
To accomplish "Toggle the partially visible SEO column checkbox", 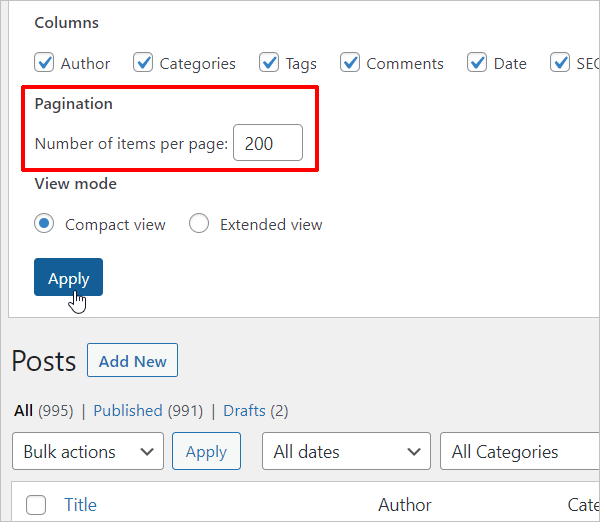I will 560,63.
